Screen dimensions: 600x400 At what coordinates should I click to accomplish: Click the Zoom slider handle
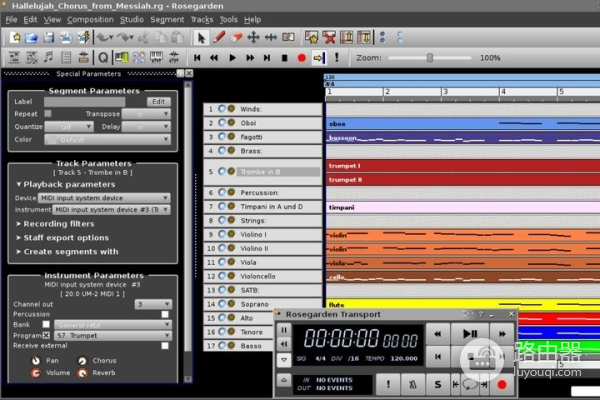(x=430, y=58)
